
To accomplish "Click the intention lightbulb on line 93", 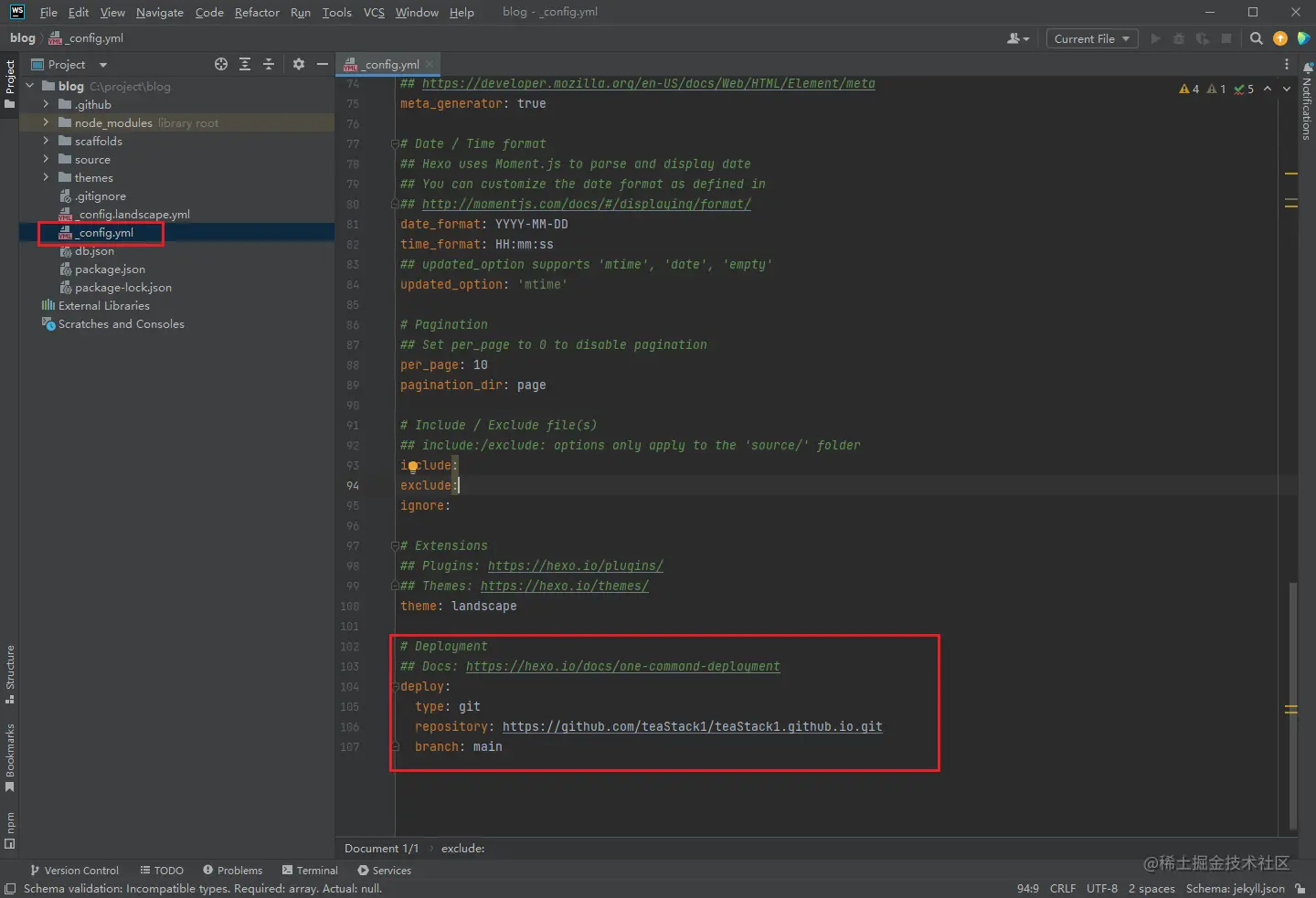I will point(413,466).
